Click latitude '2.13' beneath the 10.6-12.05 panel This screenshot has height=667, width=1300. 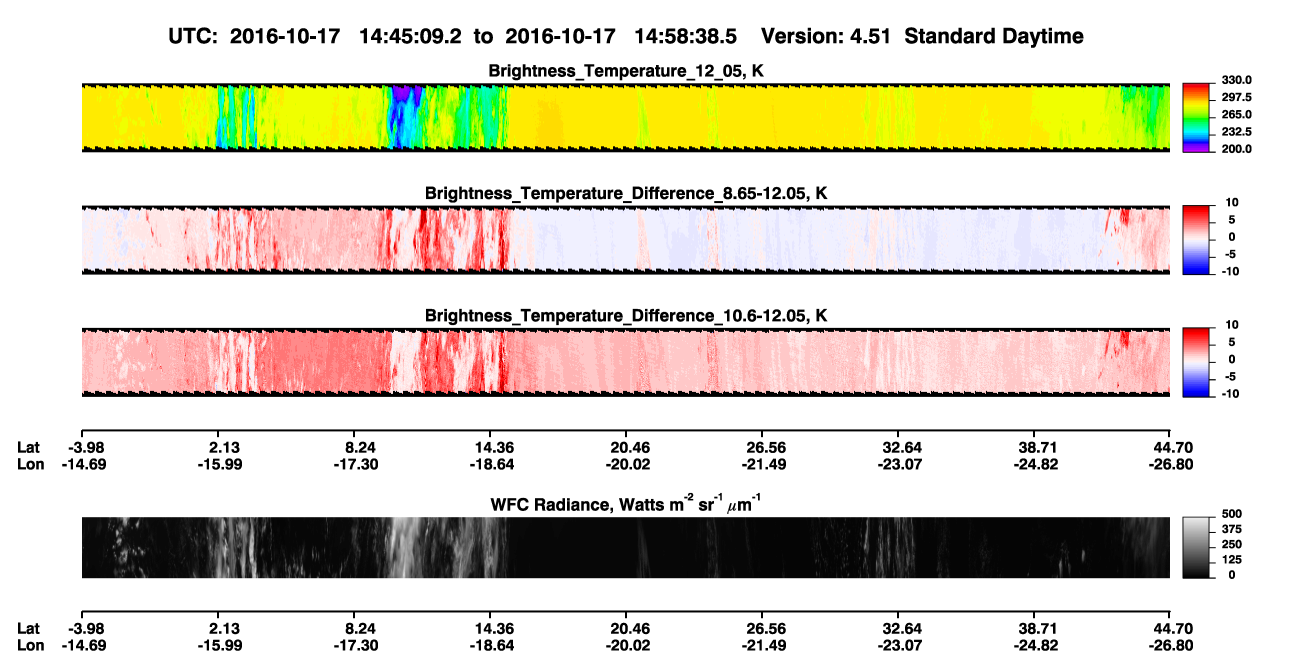(x=224, y=447)
